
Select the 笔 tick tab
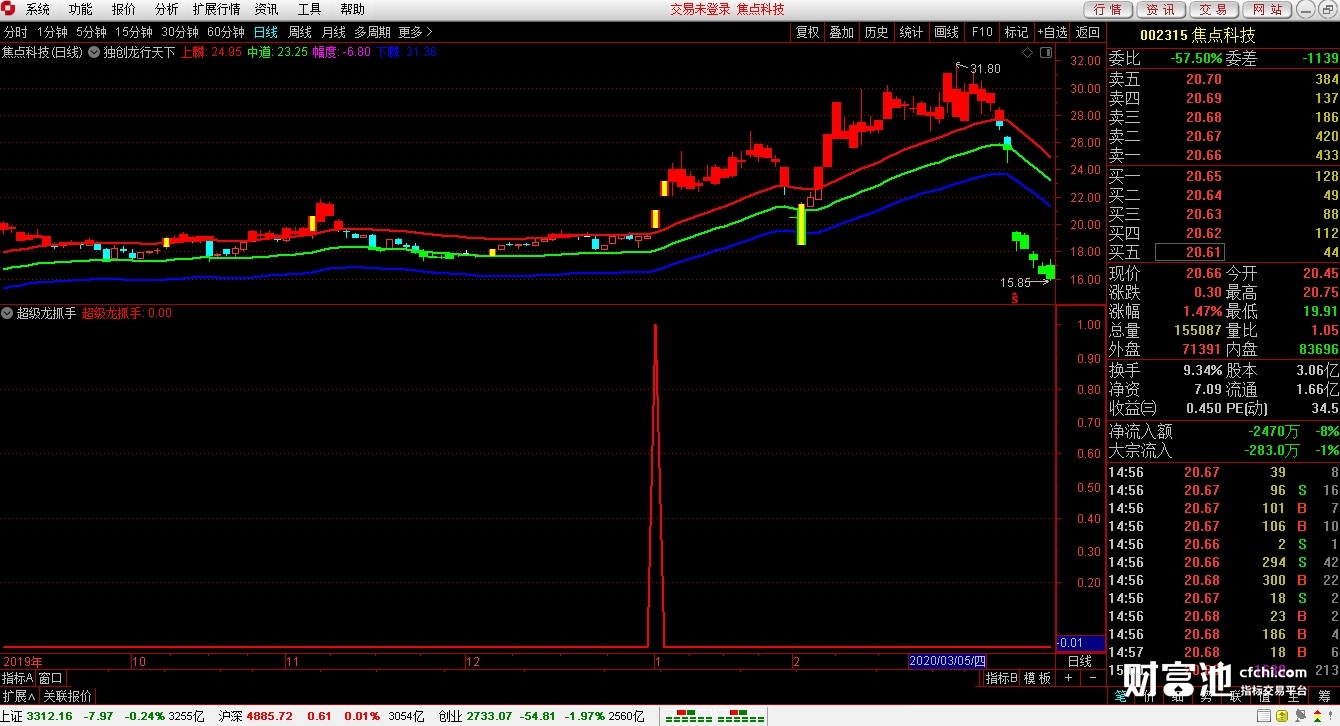point(1120,696)
